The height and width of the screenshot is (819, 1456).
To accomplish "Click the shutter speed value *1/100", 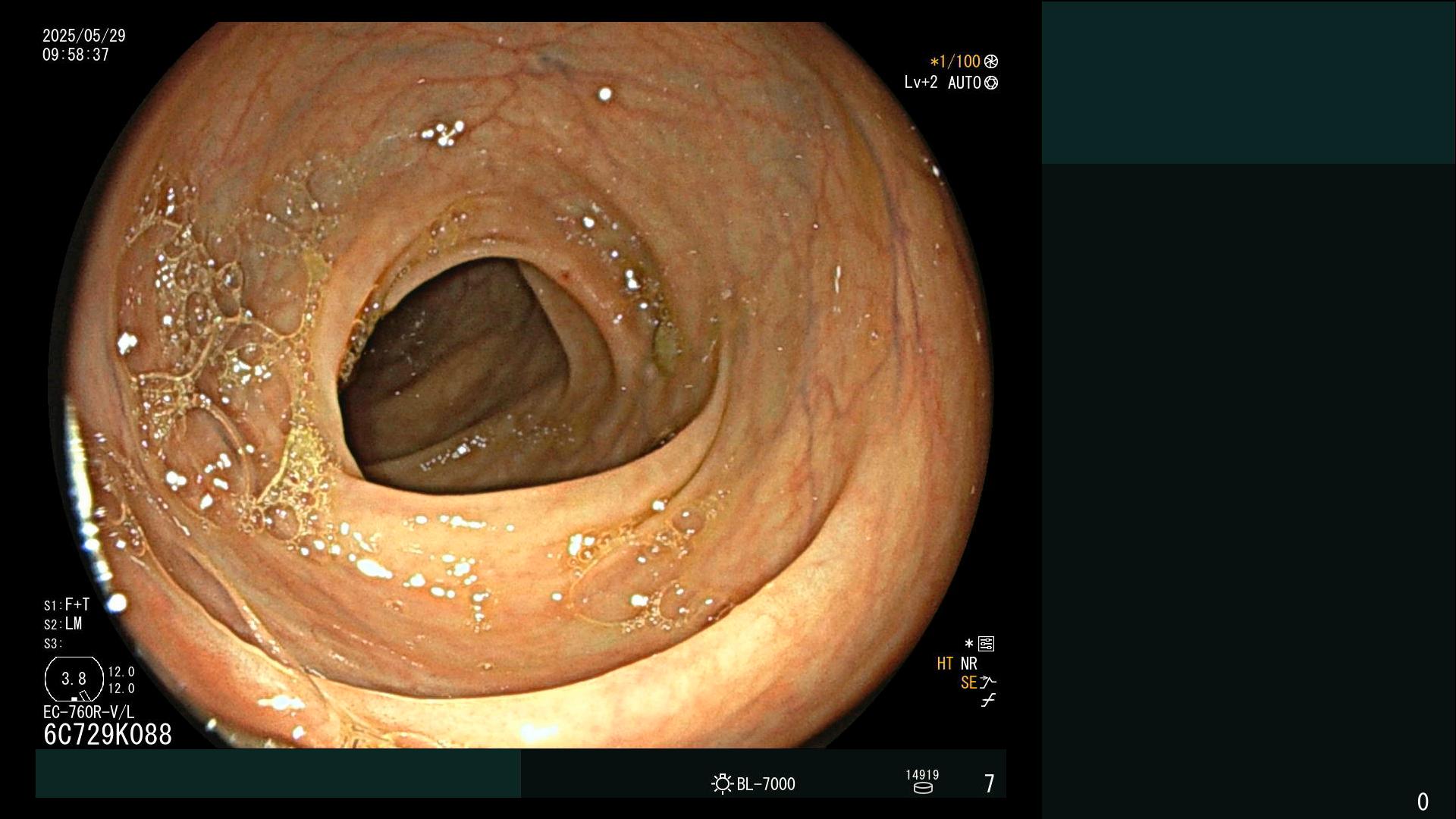I will coord(955,61).
